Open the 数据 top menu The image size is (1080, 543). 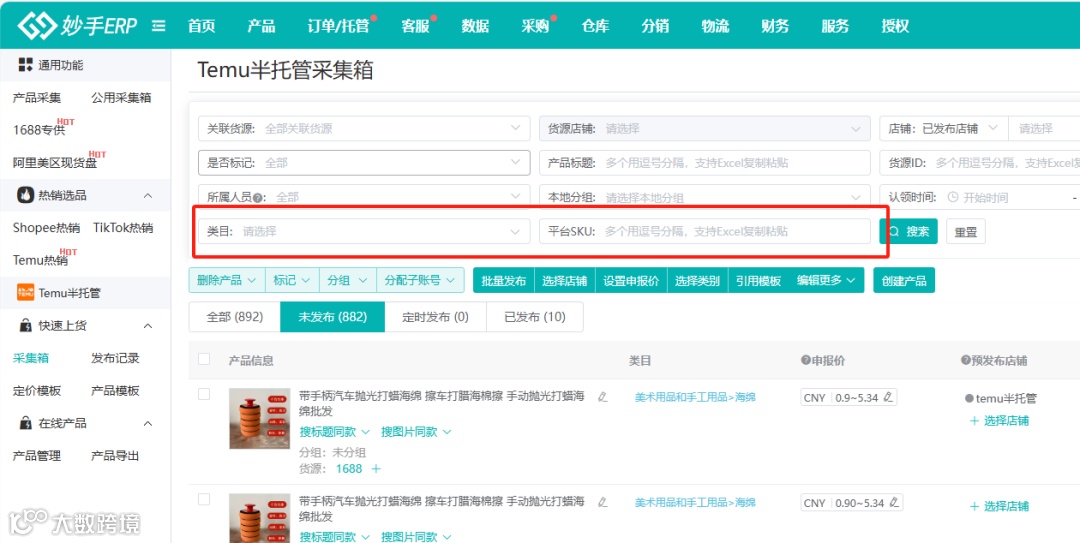pos(475,26)
